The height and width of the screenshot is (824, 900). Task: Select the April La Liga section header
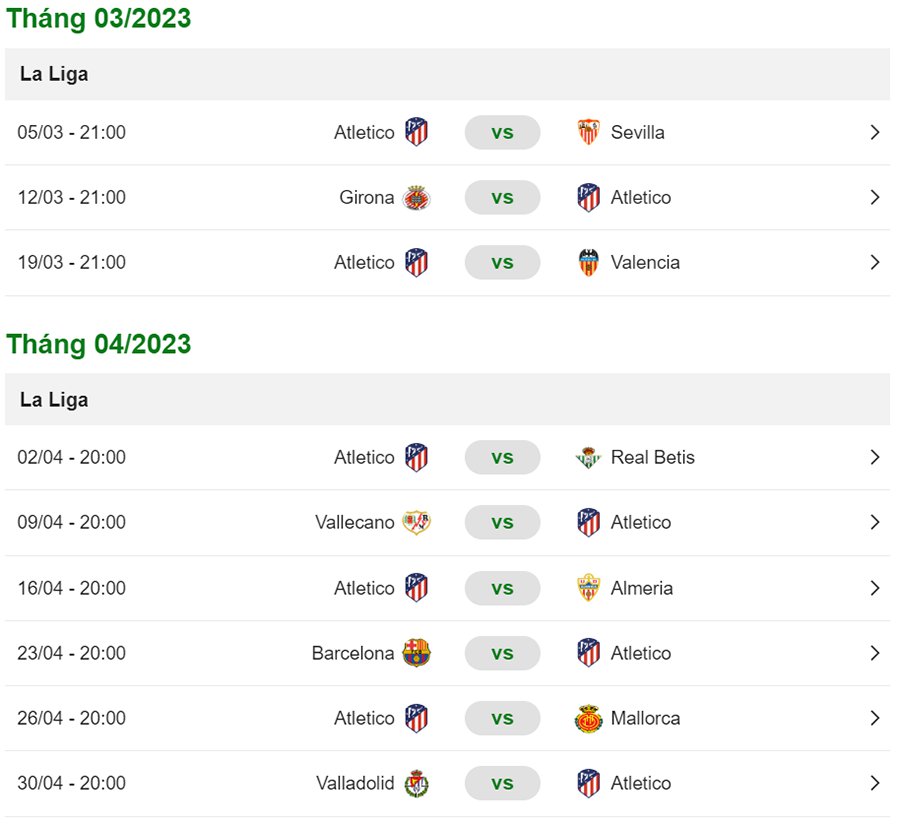tap(54, 400)
